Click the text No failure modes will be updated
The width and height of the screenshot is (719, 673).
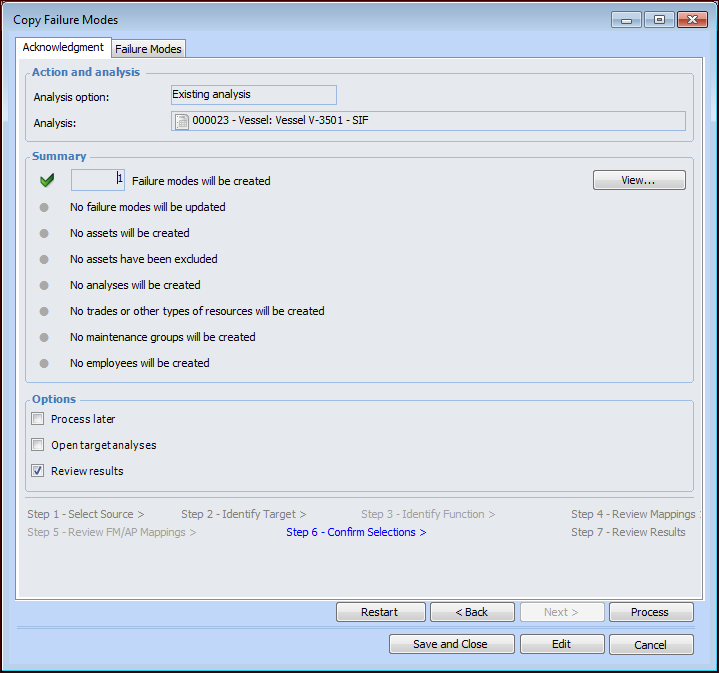coord(148,207)
